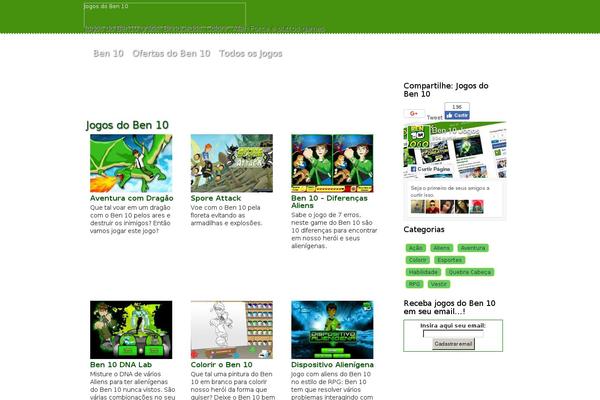600x400 pixels.
Task: Open the Ben 10 menu item
Action: point(108,54)
